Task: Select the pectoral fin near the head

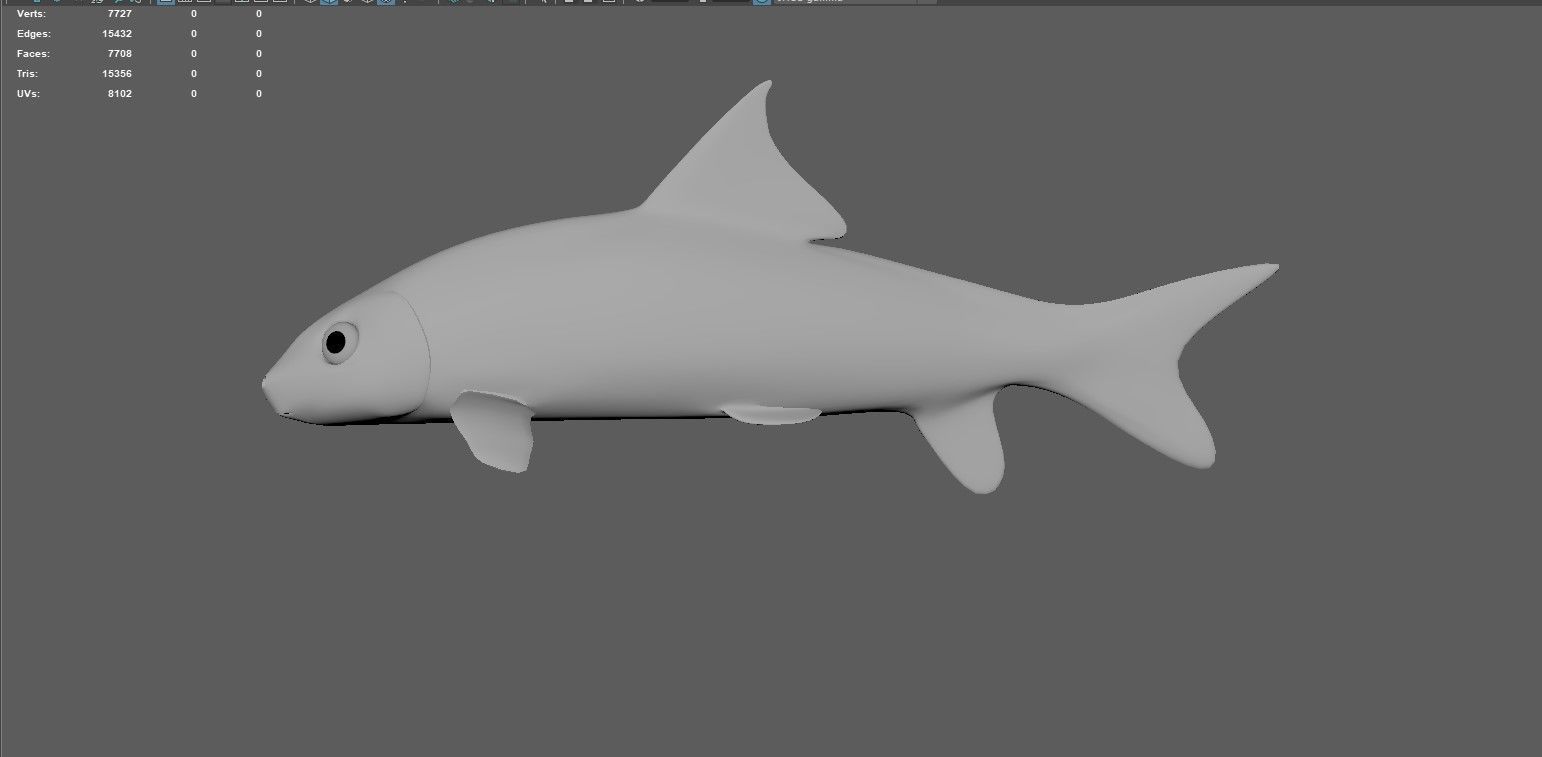Action: 494,431
